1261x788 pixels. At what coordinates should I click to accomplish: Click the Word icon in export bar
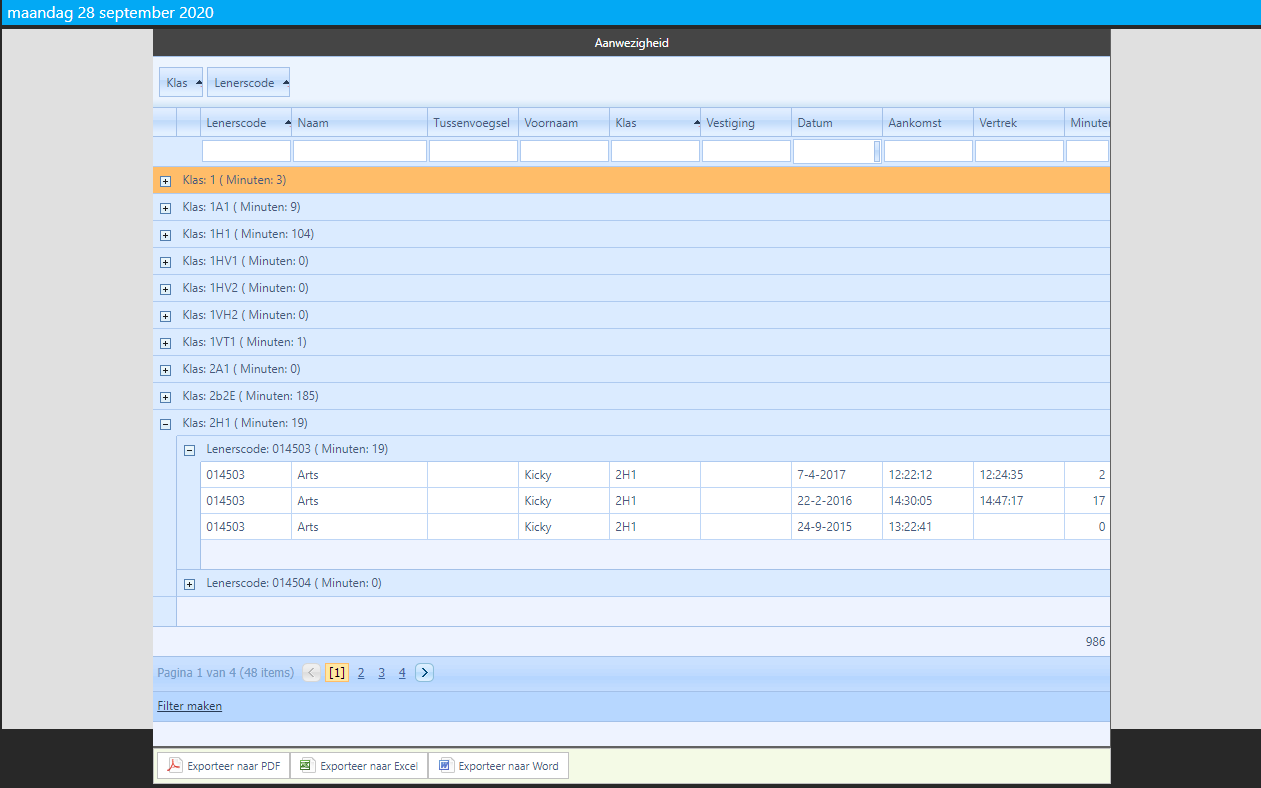click(445, 766)
